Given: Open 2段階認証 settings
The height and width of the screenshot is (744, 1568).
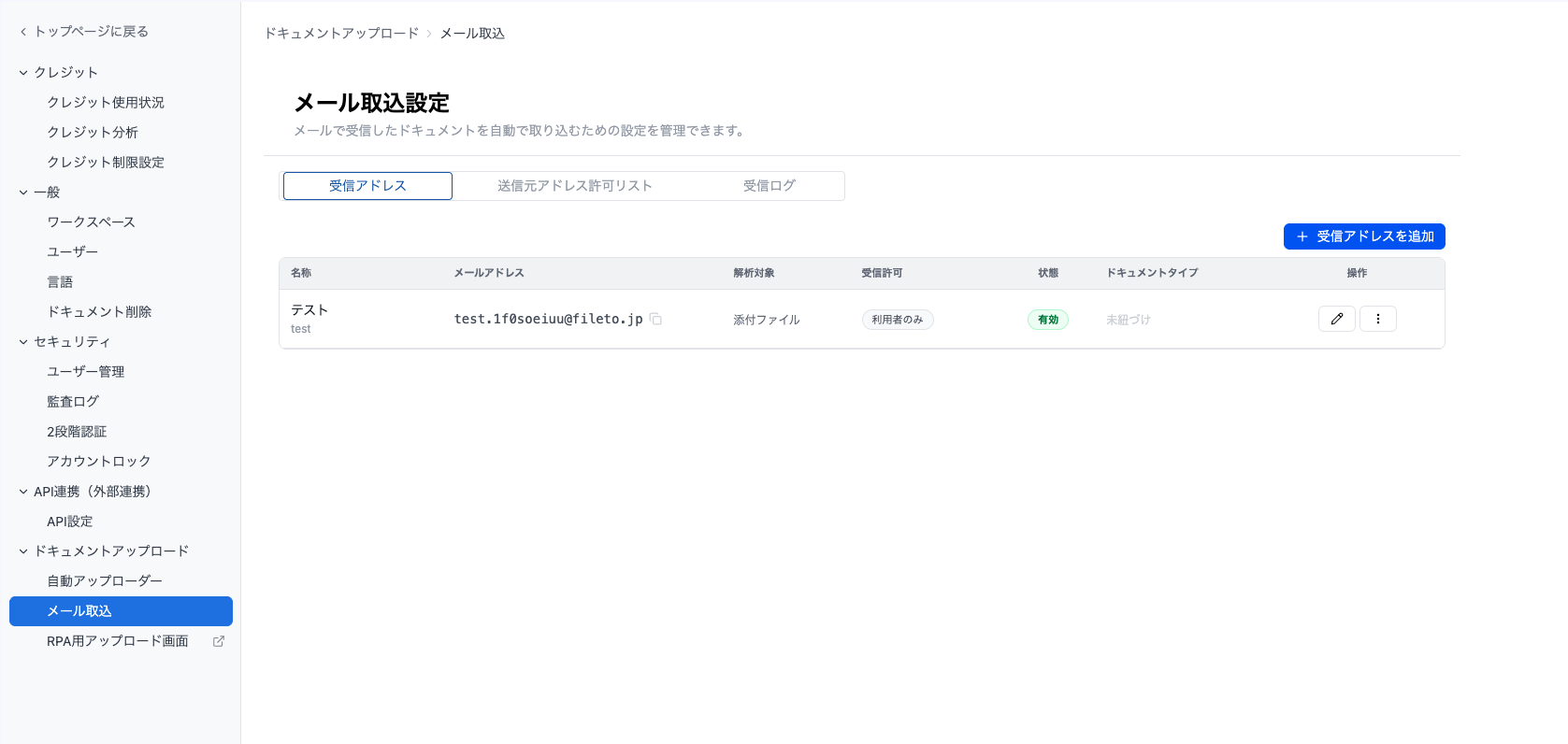Looking at the screenshot, I should click(x=77, y=432).
